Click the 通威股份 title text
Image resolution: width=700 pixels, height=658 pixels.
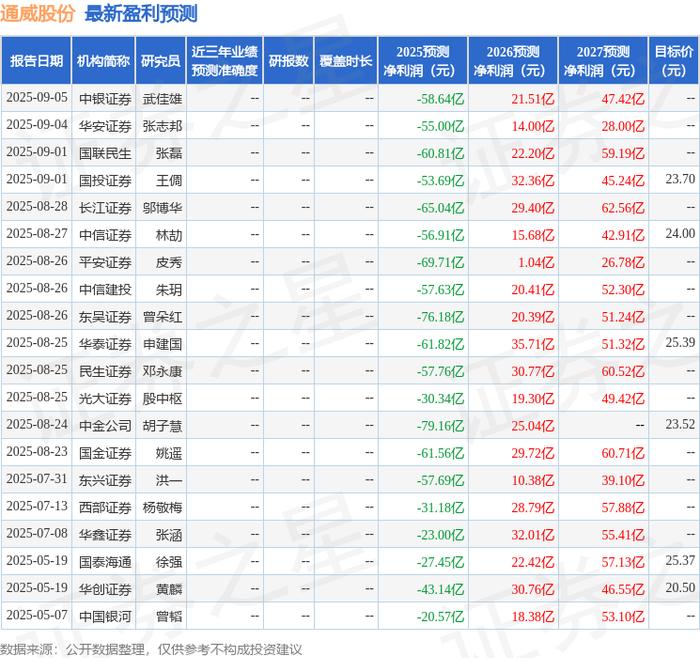pos(37,14)
